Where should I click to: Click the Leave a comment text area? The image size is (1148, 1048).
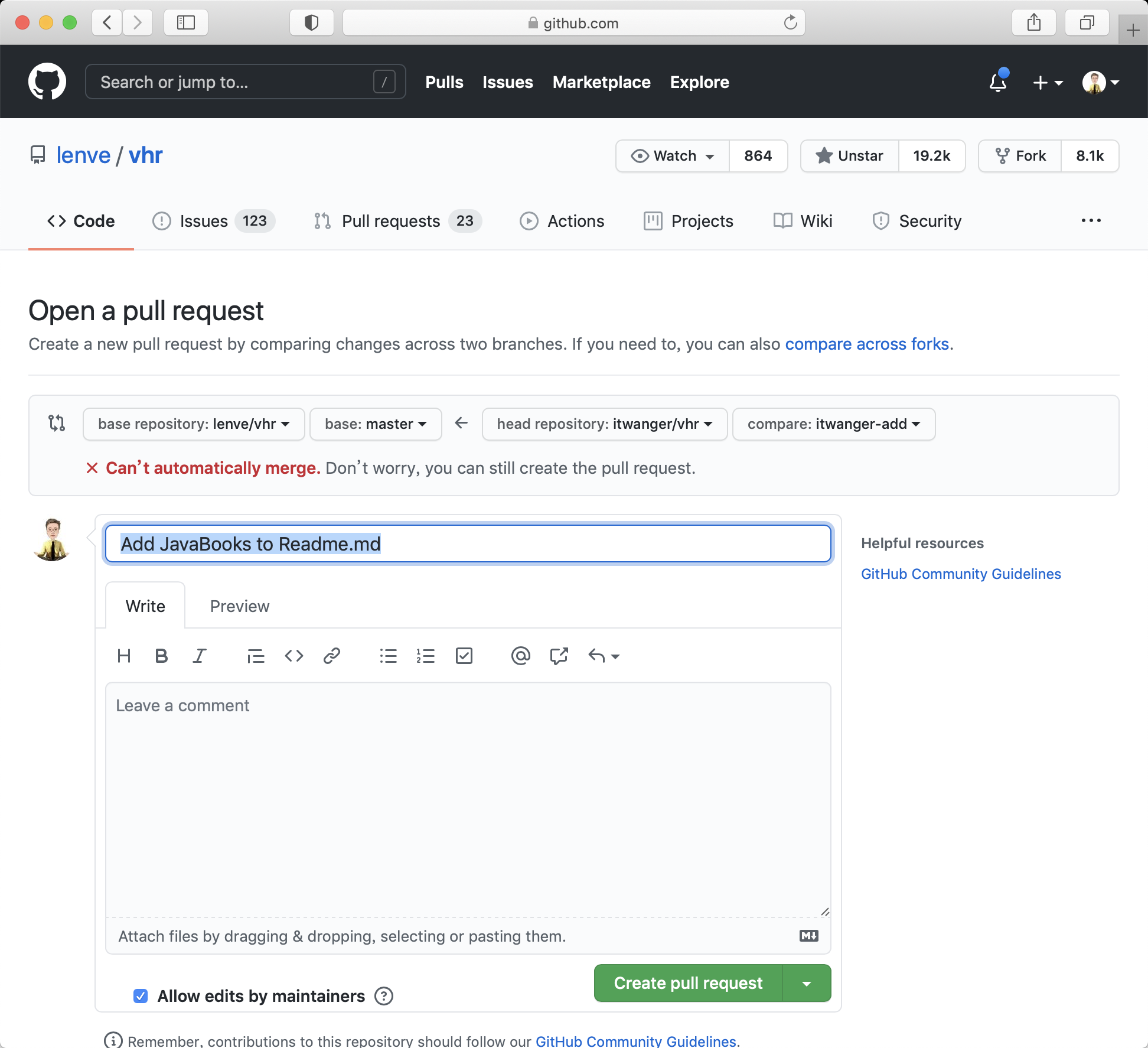[x=468, y=798]
